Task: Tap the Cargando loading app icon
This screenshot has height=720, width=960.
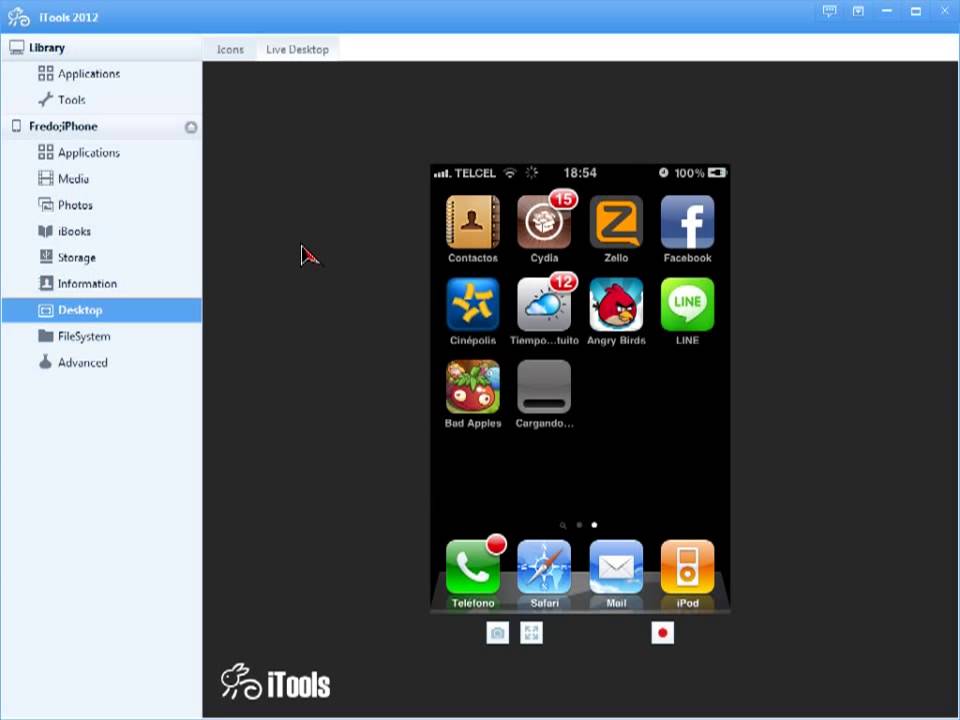Action: [x=544, y=387]
